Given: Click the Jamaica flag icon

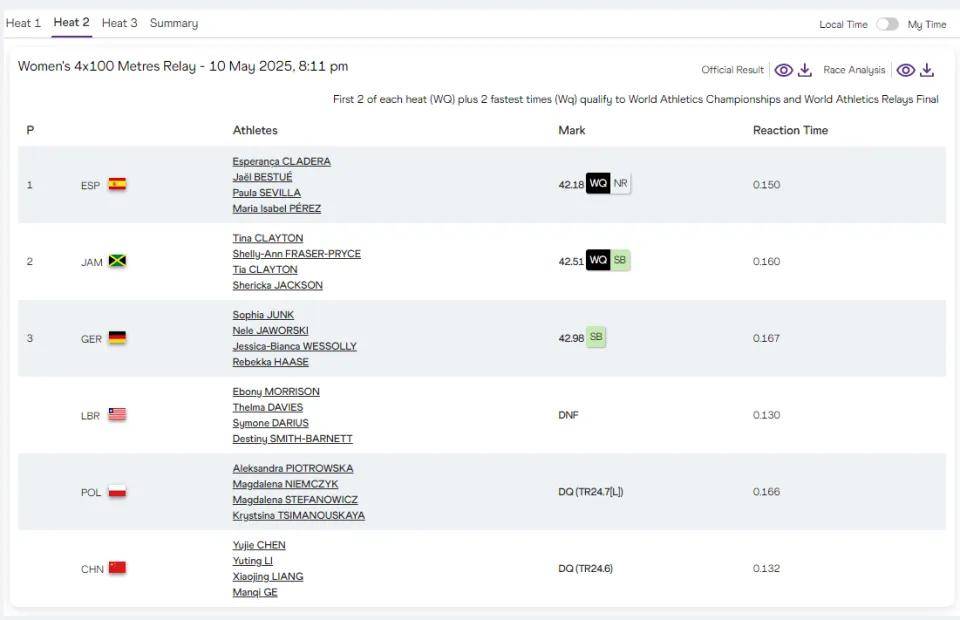Looking at the screenshot, I should [117, 261].
